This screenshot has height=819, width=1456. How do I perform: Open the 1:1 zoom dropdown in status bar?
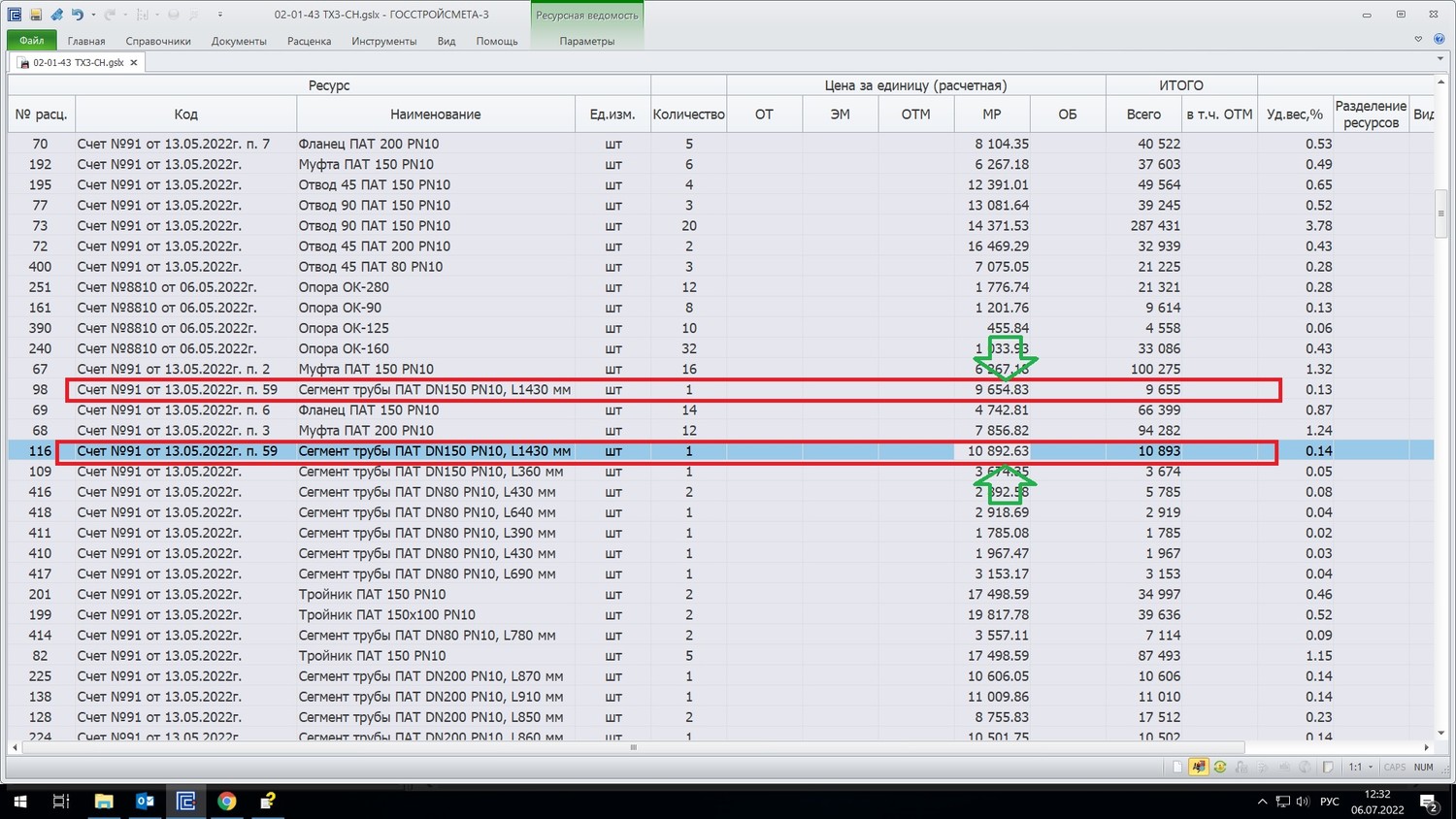[x=1361, y=767]
